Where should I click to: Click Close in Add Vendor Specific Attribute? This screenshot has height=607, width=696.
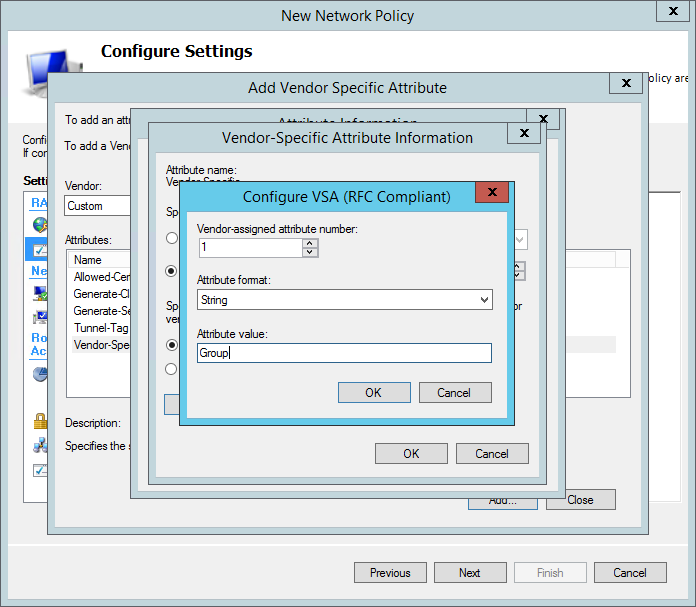tap(581, 500)
